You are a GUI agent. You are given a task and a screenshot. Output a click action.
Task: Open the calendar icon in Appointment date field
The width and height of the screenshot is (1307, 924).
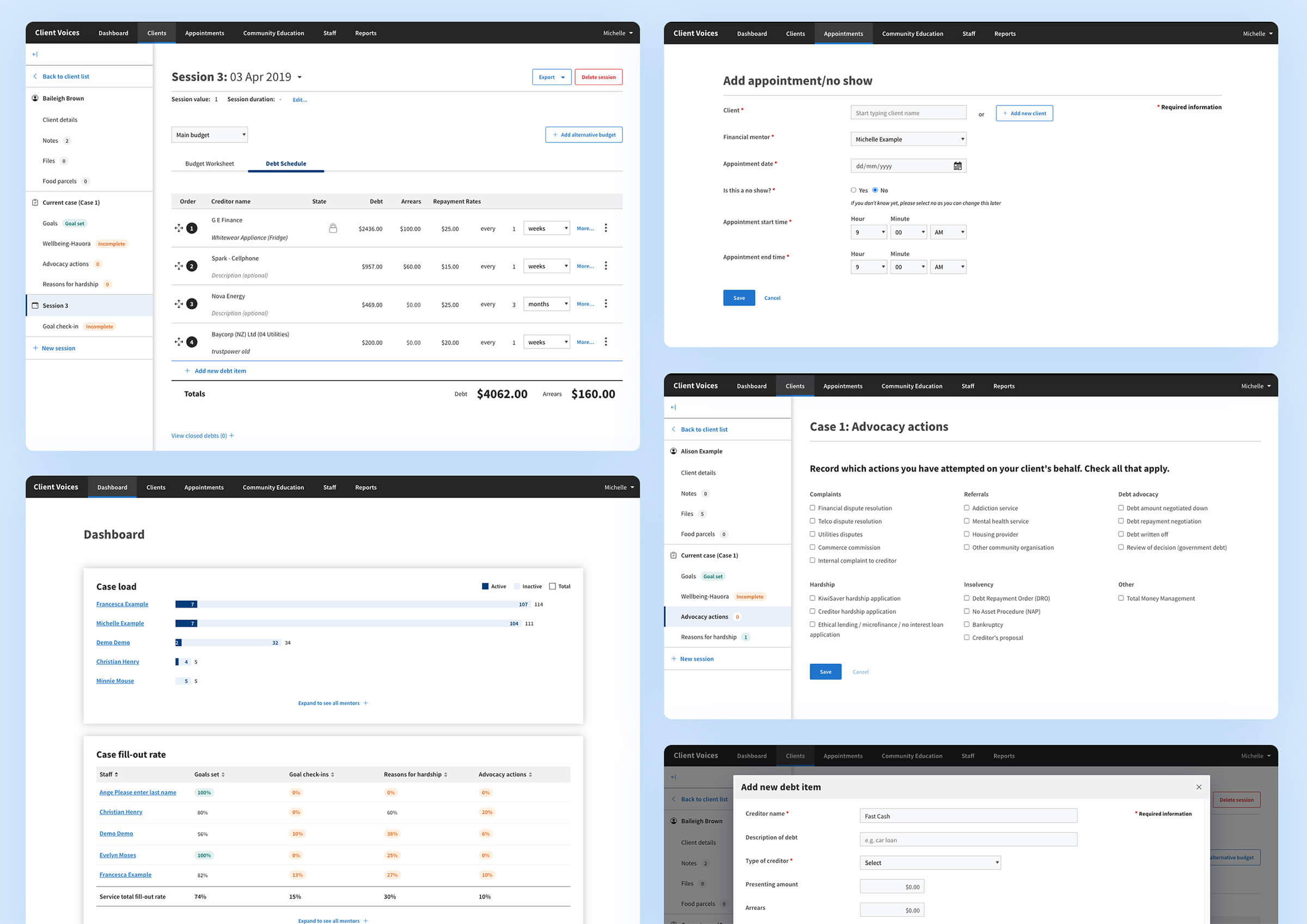tap(958, 165)
